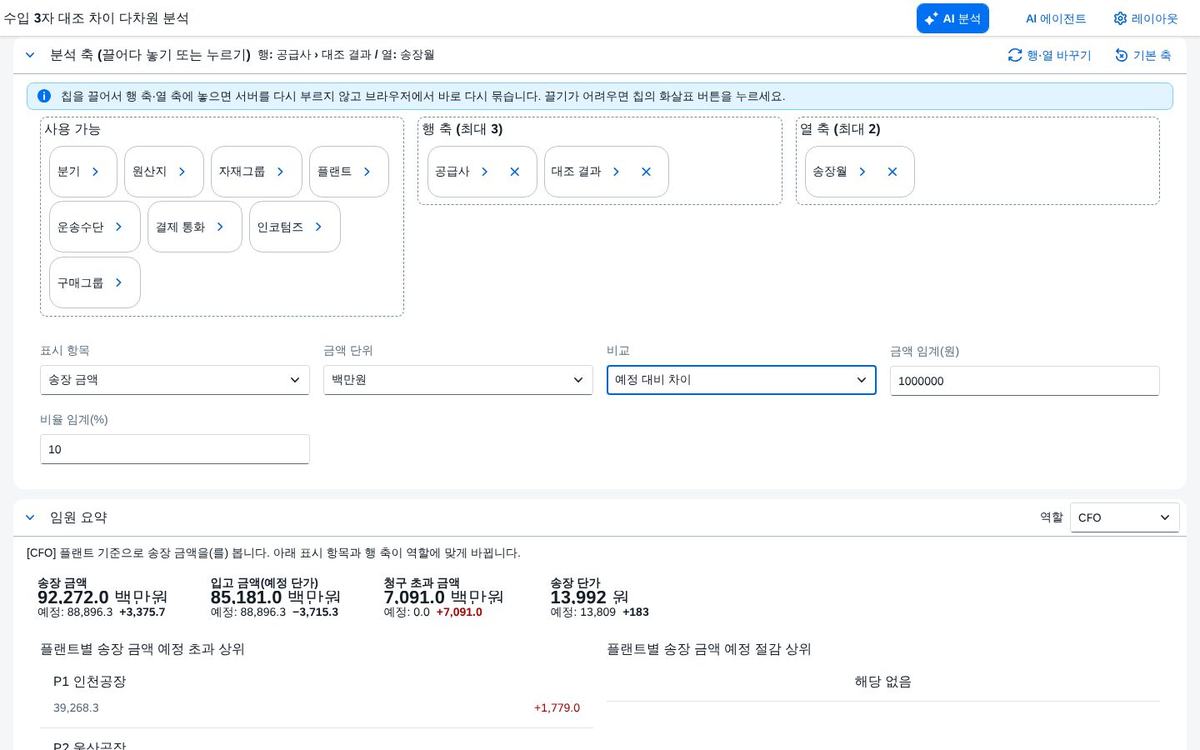Collapse the 분석 축 section chevron
This screenshot has height=750, width=1200.
30,55
